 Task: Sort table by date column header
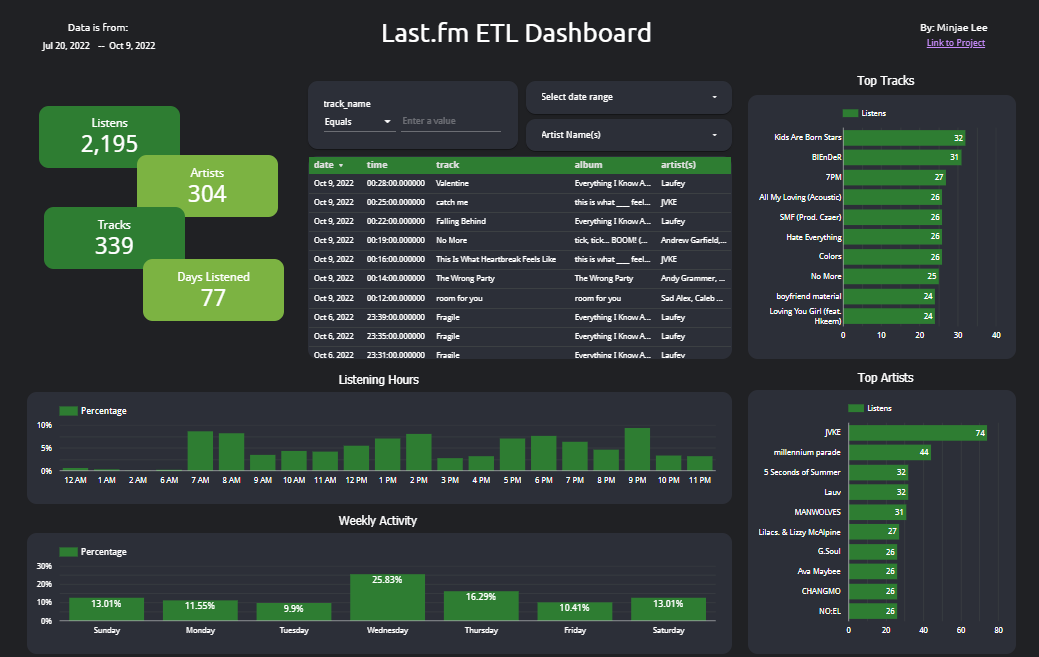[324, 165]
